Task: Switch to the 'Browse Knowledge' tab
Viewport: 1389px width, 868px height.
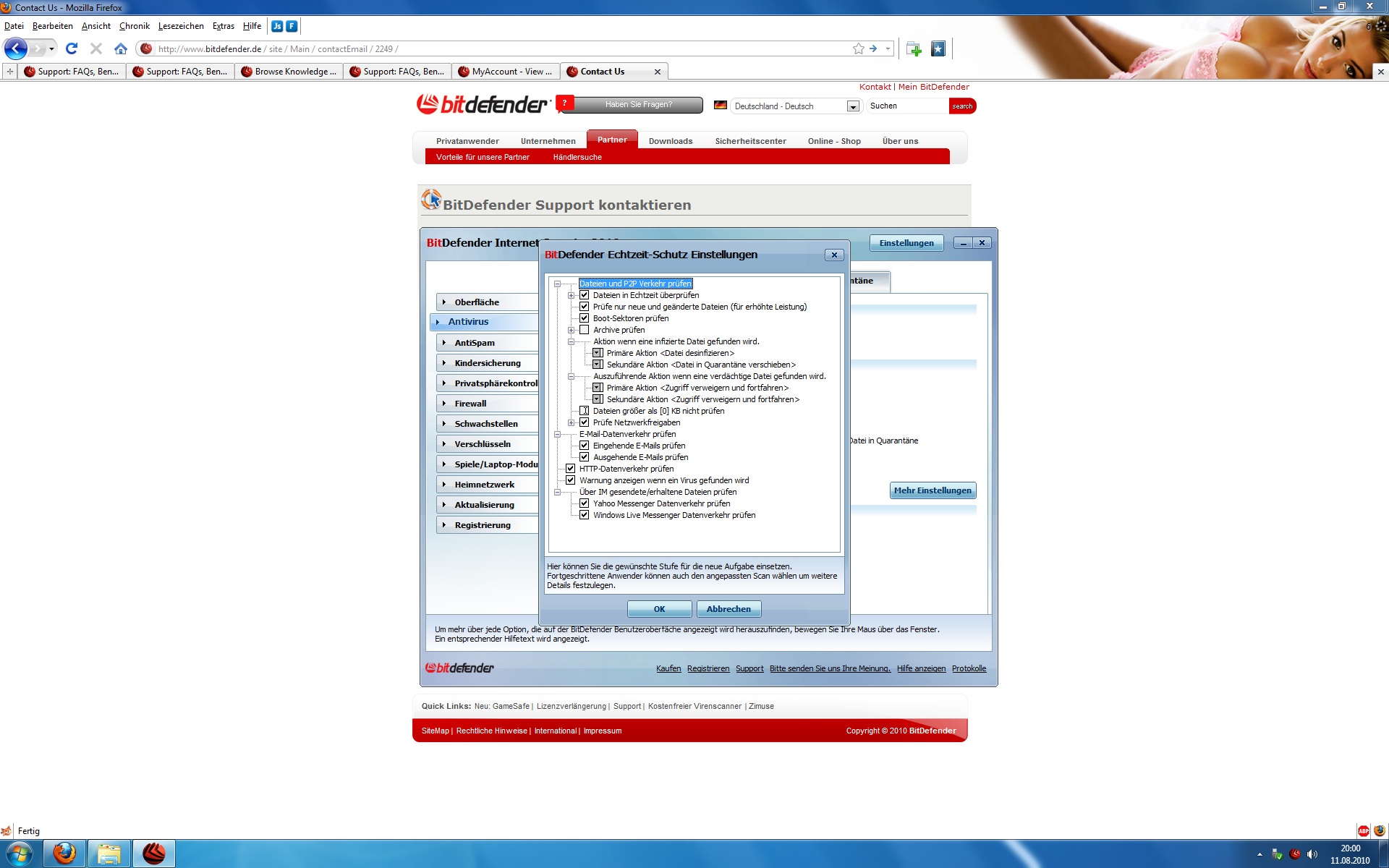Action: [288, 72]
